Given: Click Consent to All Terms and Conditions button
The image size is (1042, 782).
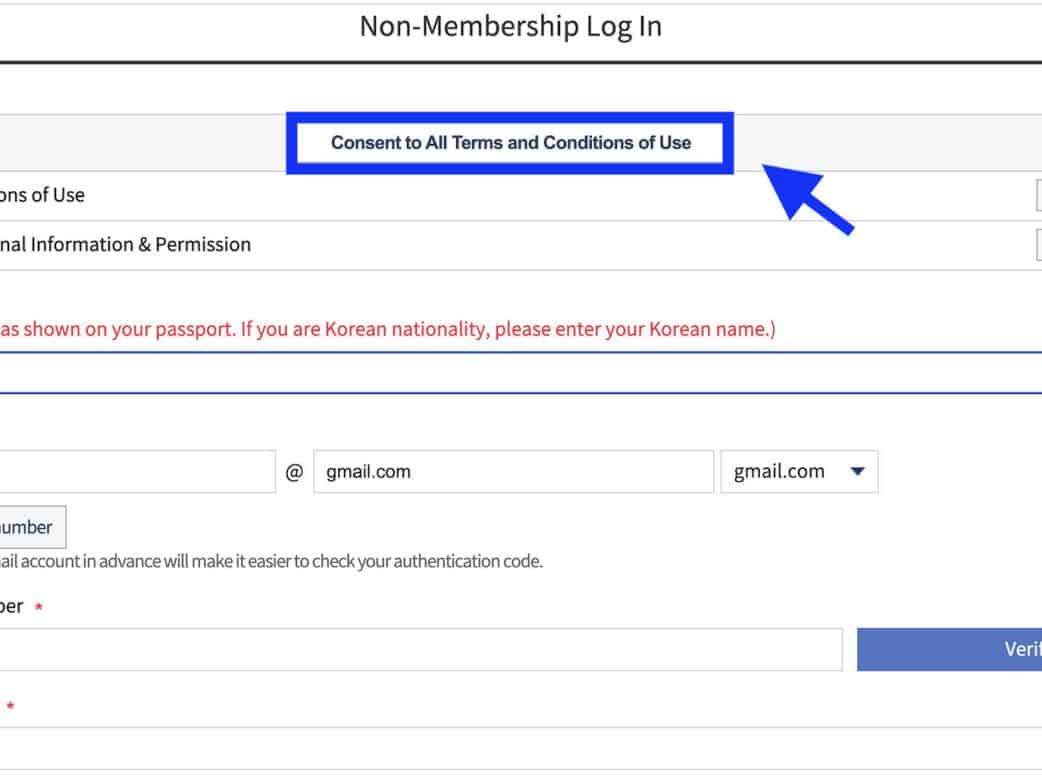Looking at the screenshot, I should tap(510, 143).
